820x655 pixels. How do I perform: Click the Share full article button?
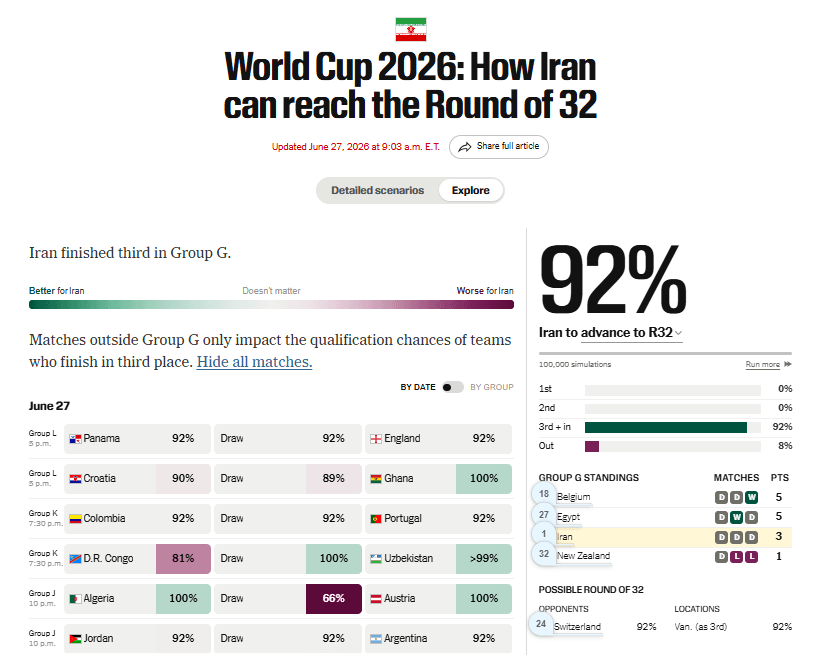498,146
